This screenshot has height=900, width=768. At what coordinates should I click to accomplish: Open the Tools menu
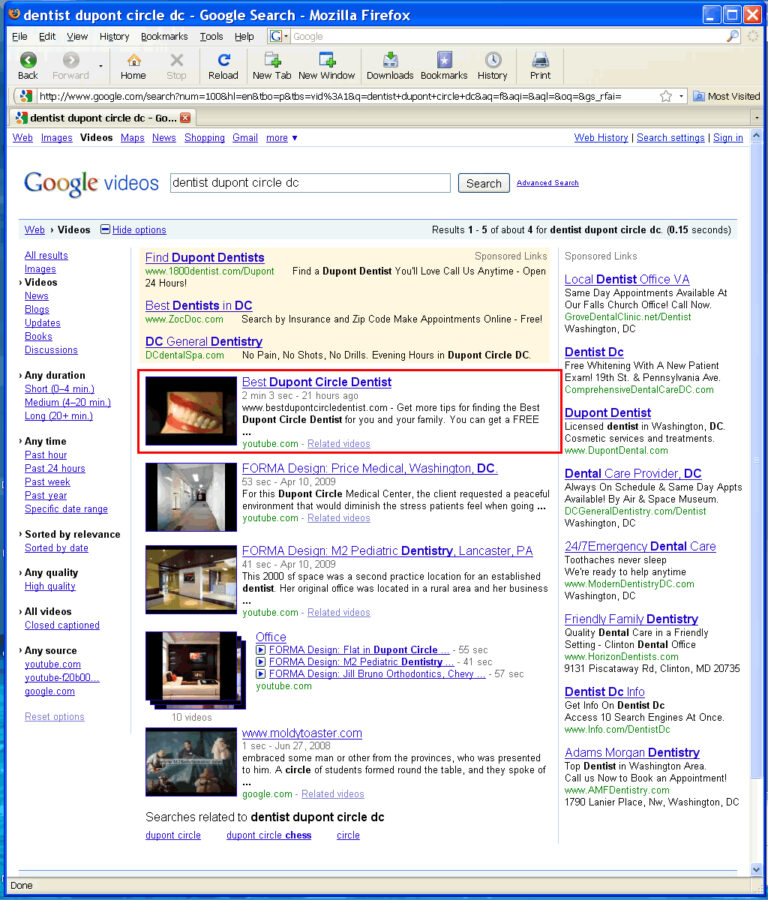[x=211, y=36]
